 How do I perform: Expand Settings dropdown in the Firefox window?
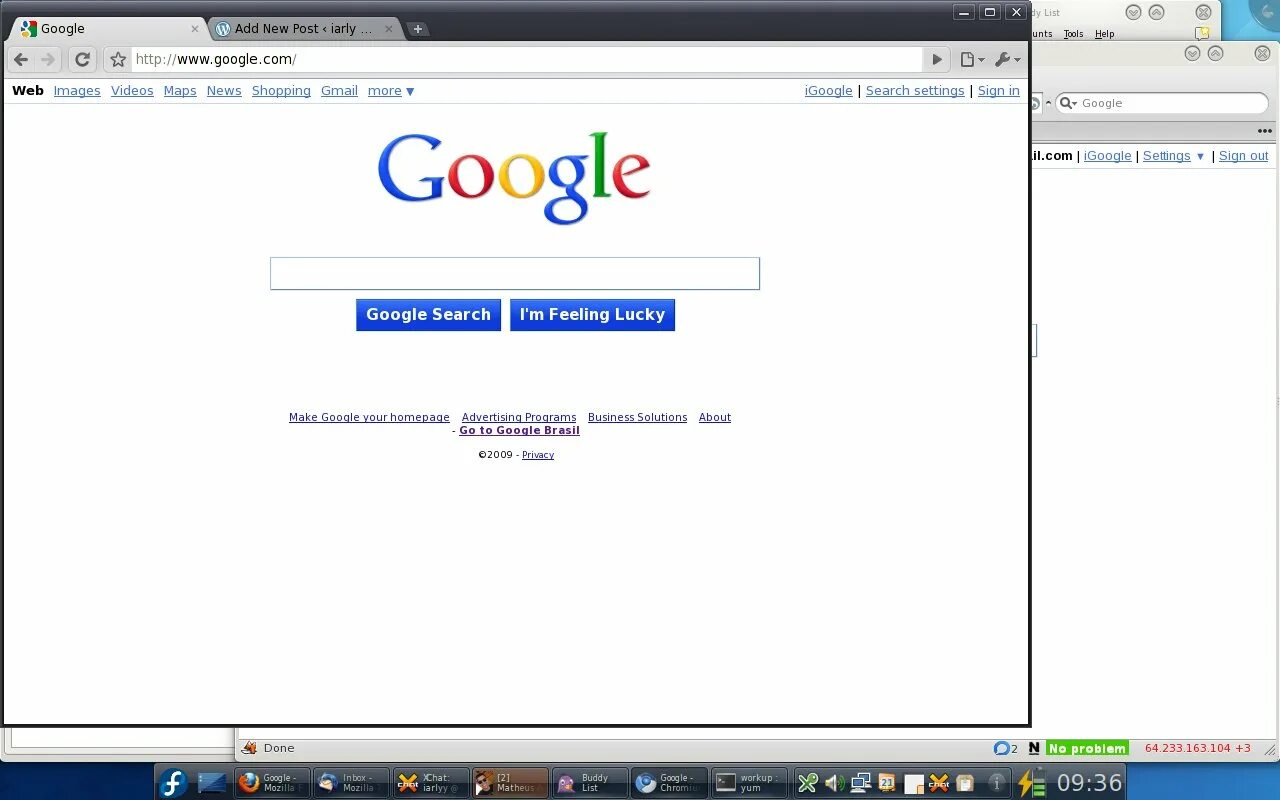[x=1174, y=156]
